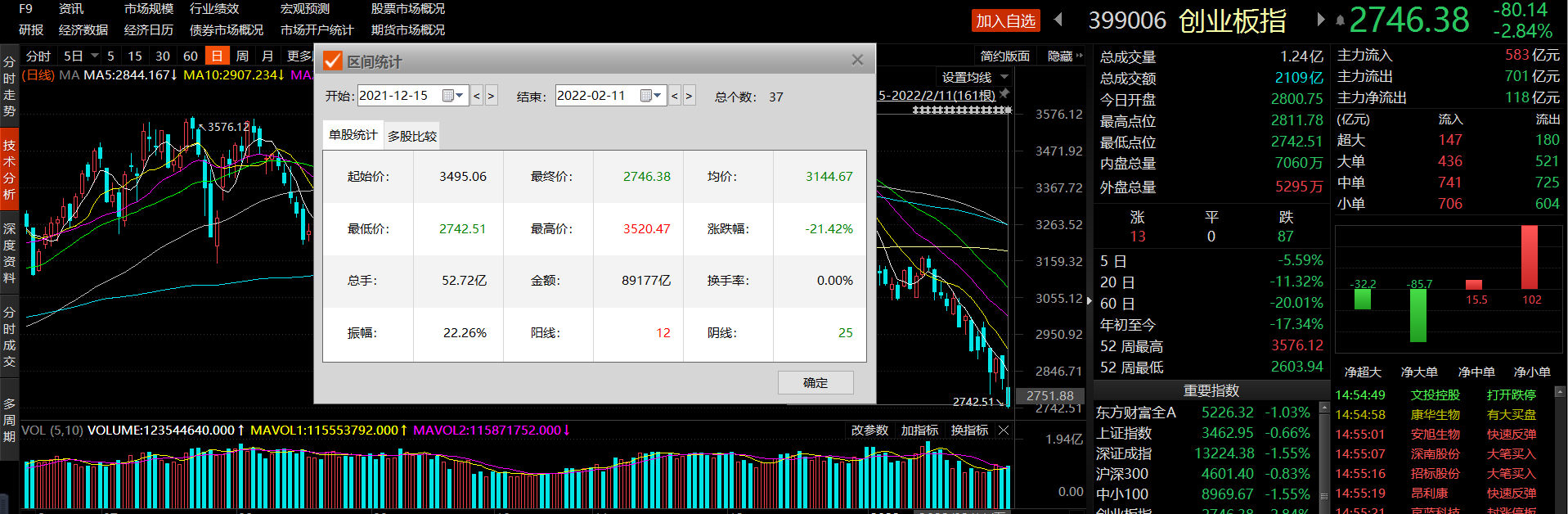1568x514 pixels.
Task: Click the 加入自选 button
Action: tap(1005, 21)
